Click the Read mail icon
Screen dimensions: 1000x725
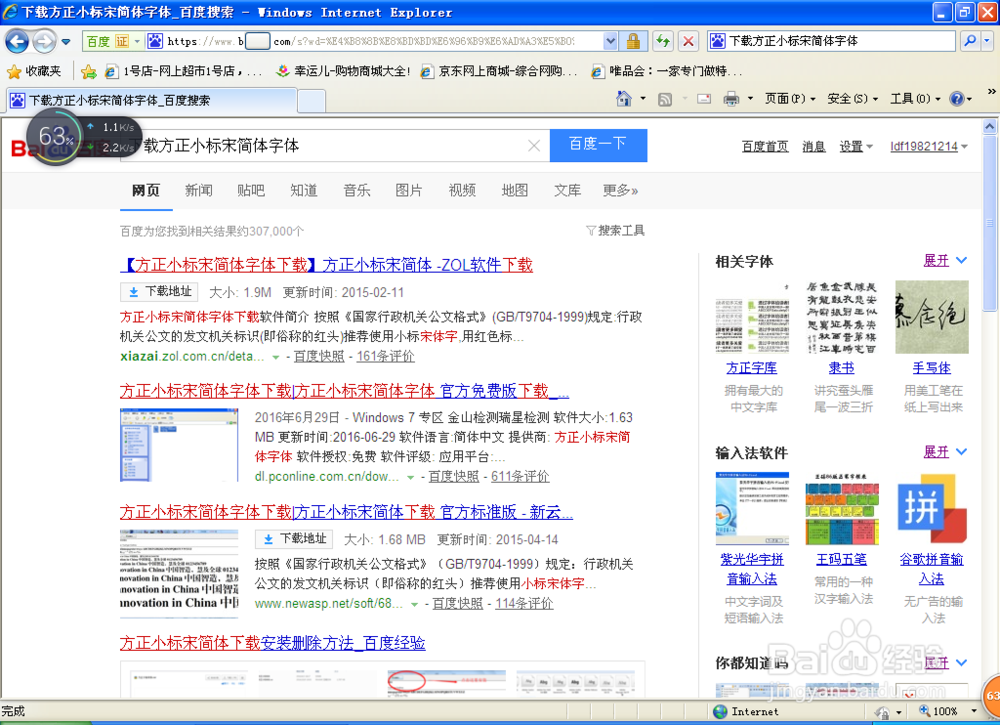703,99
